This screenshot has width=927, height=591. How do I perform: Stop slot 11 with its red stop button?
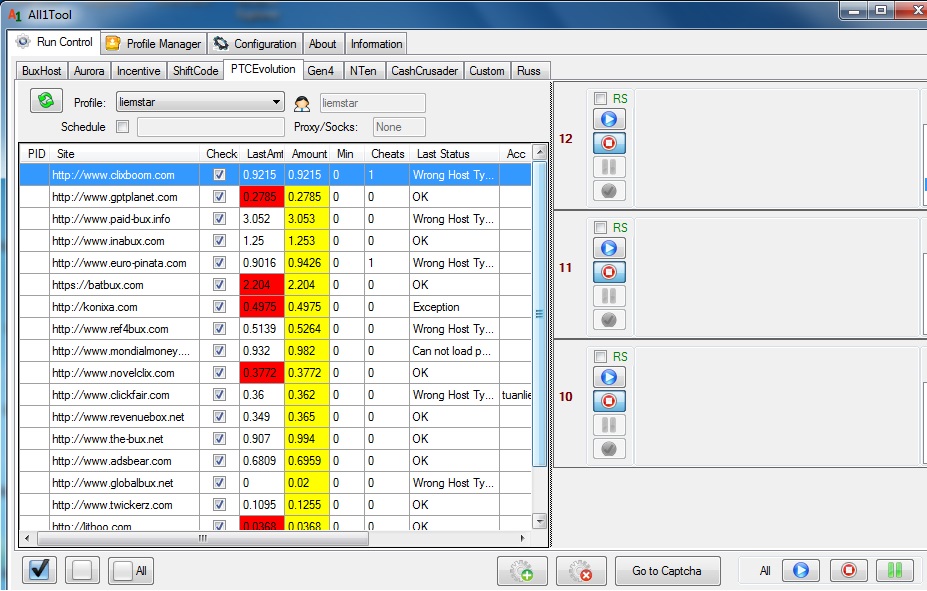pyautogui.click(x=609, y=272)
